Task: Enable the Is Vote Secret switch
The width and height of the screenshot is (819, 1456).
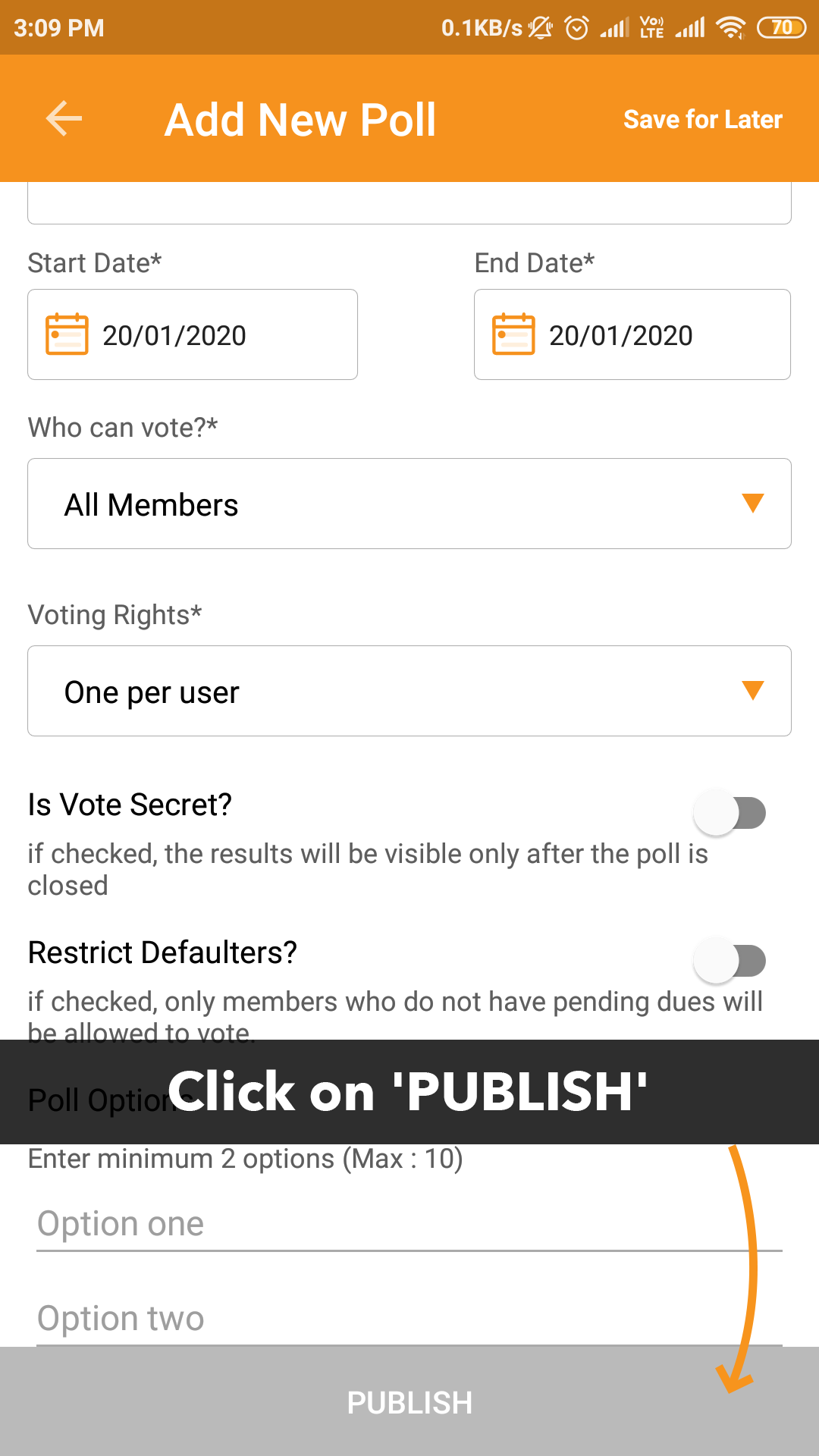Action: (732, 812)
